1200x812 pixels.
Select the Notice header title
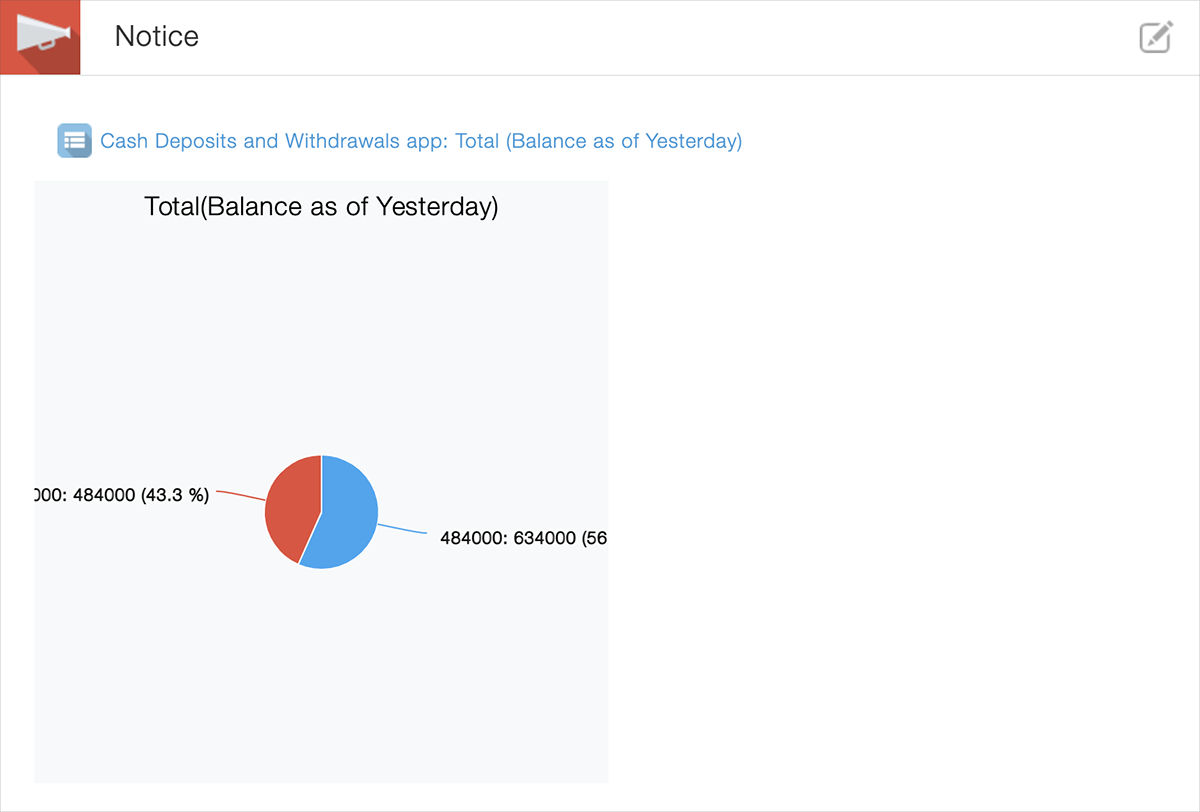(156, 36)
